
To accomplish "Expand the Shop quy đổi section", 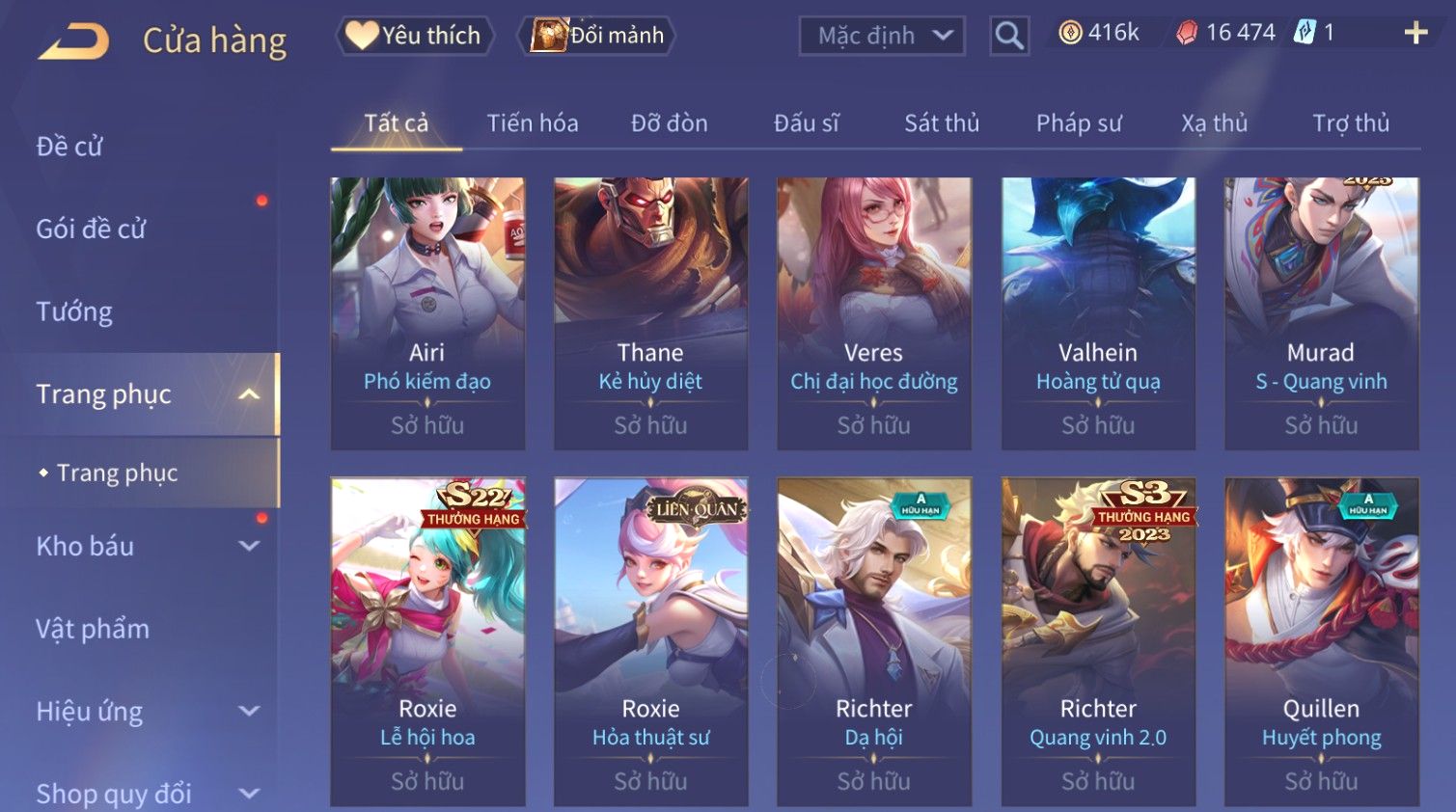I will click(x=249, y=794).
